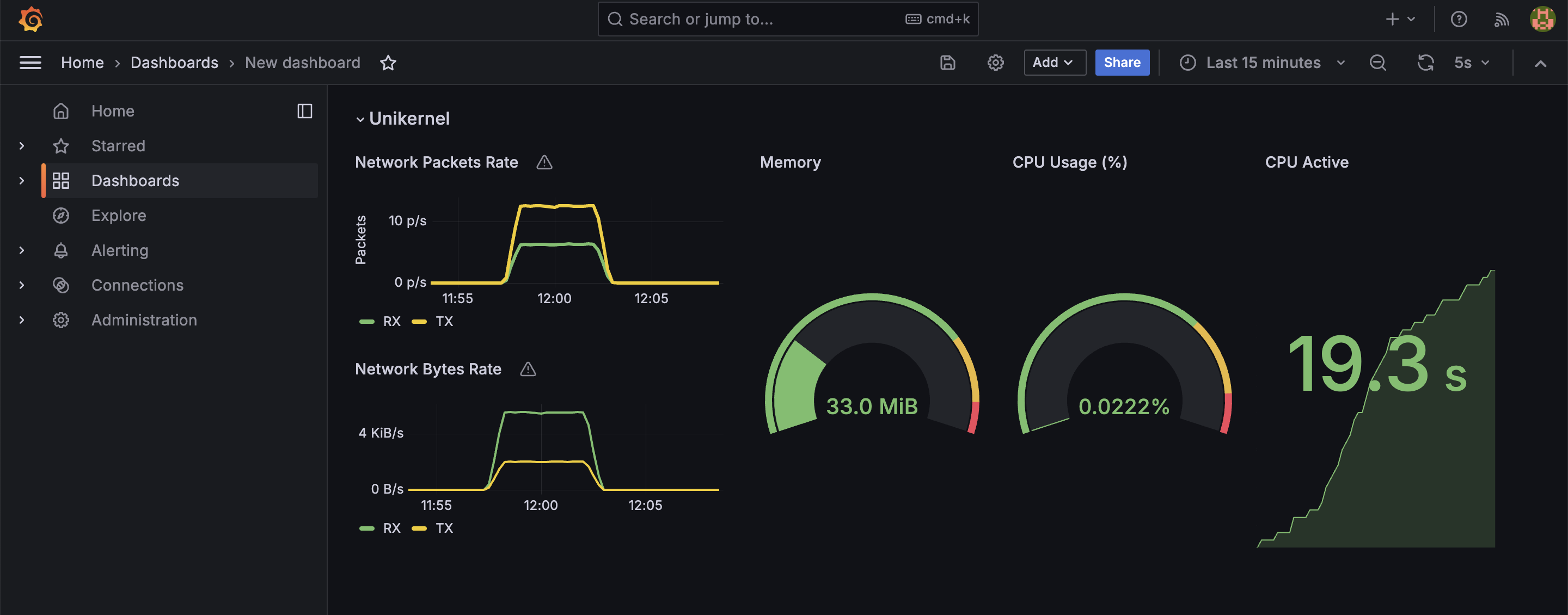Open Administration in the sidebar menu
1568x615 pixels.
click(144, 320)
